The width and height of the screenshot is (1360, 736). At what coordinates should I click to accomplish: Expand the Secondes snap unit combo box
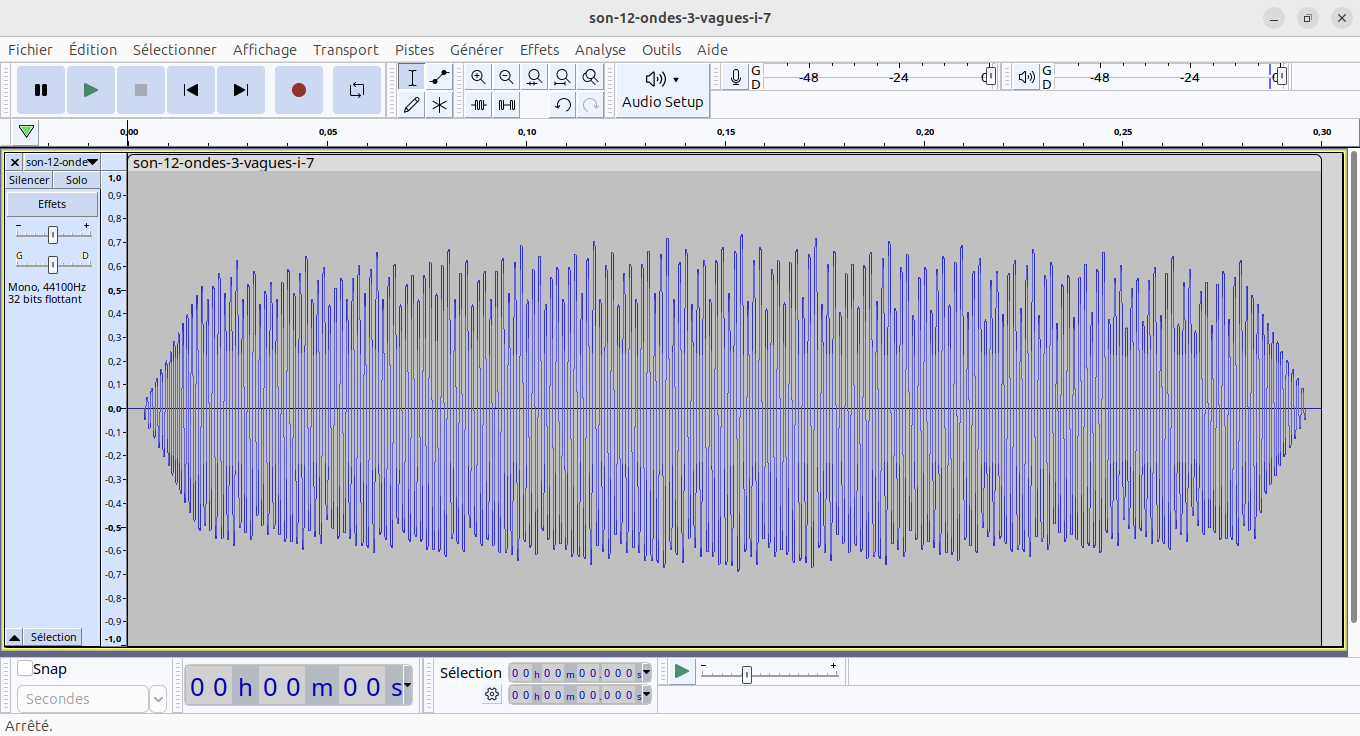point(157,699)
